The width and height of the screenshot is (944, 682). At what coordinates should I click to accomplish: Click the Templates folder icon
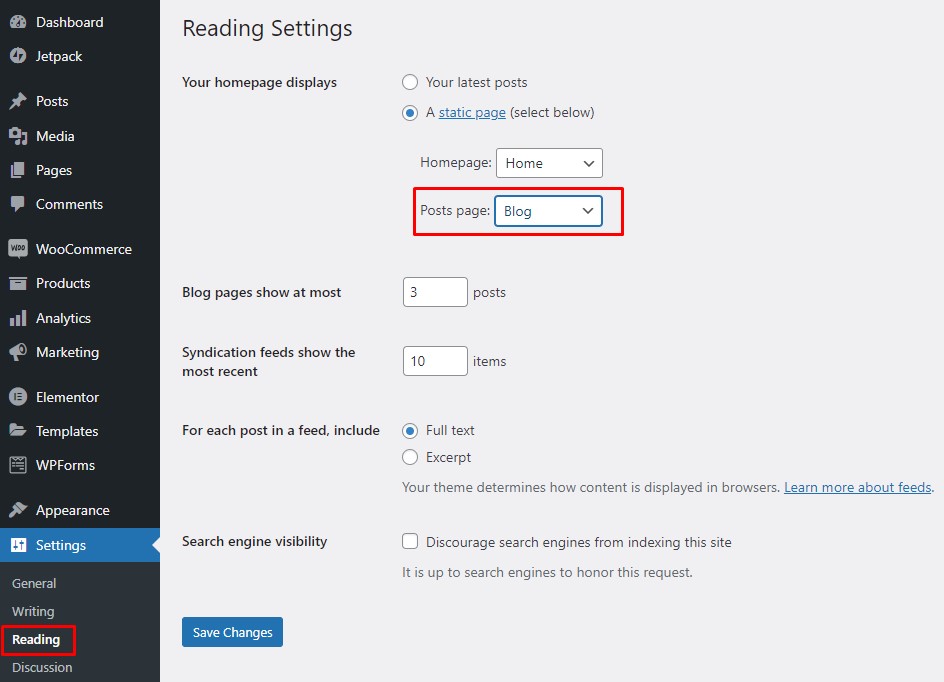click(x=18, y=431)
